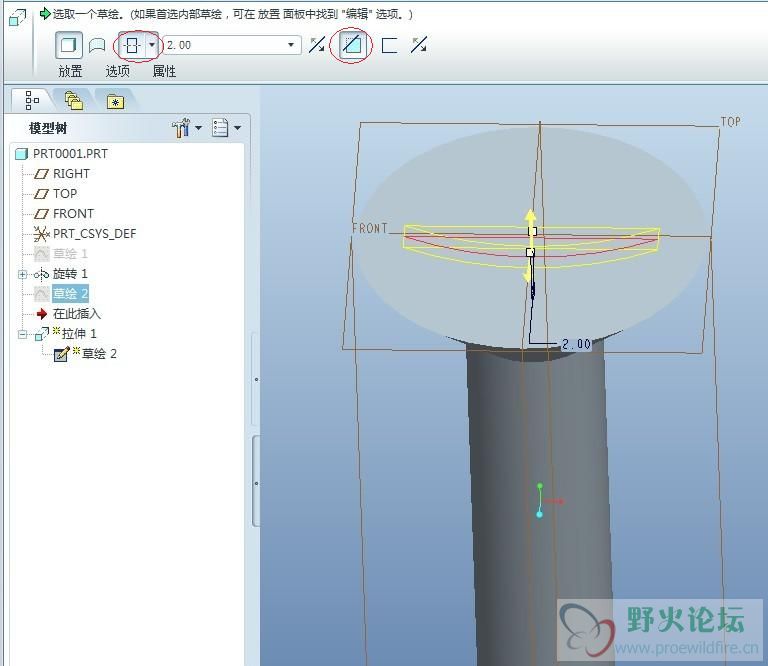The height and width of the screenshot is (666, 768).
Task: Open the model tree Settings tool icon
Action: tap(181, 128)
